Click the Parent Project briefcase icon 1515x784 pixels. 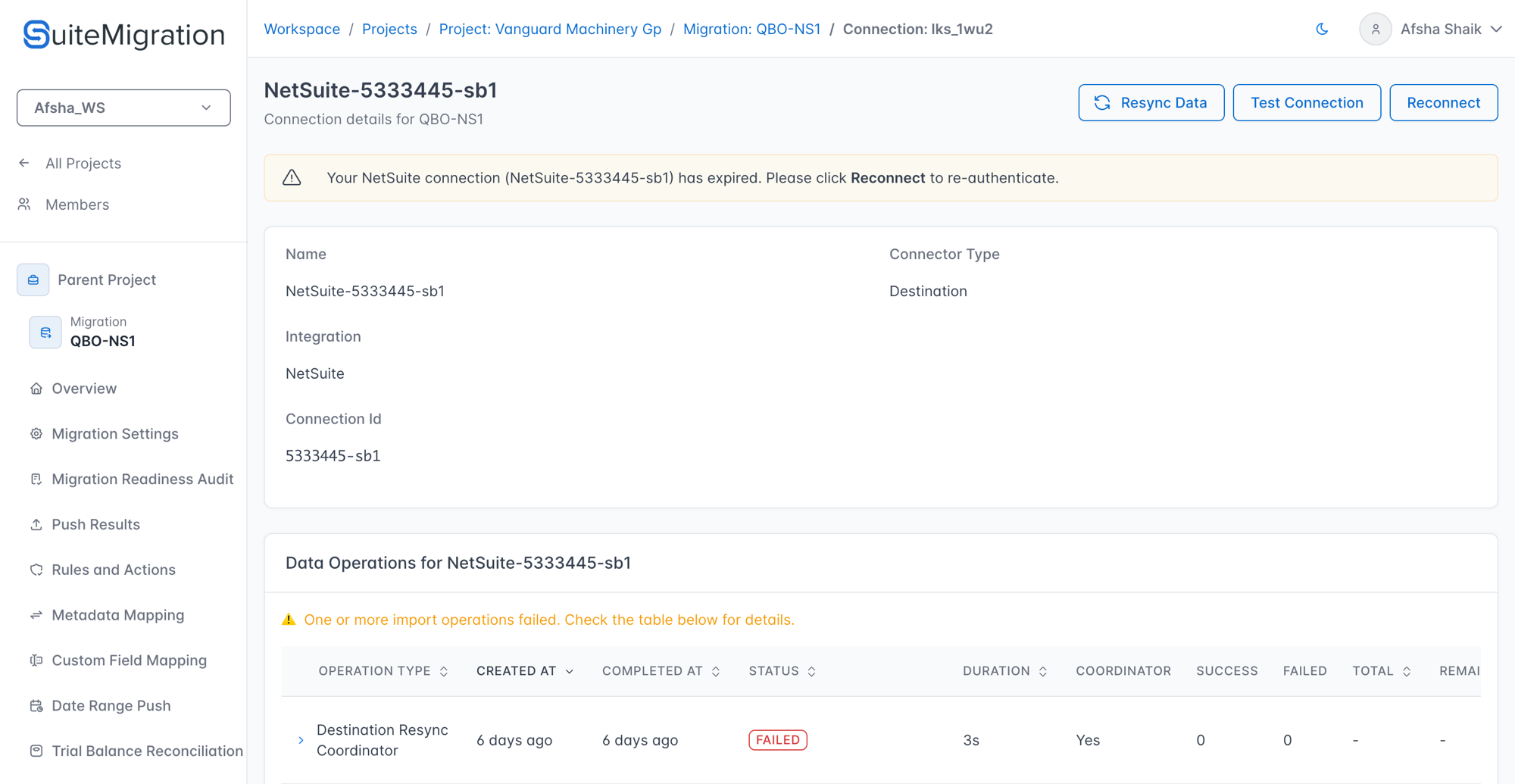tap(33, 280)
